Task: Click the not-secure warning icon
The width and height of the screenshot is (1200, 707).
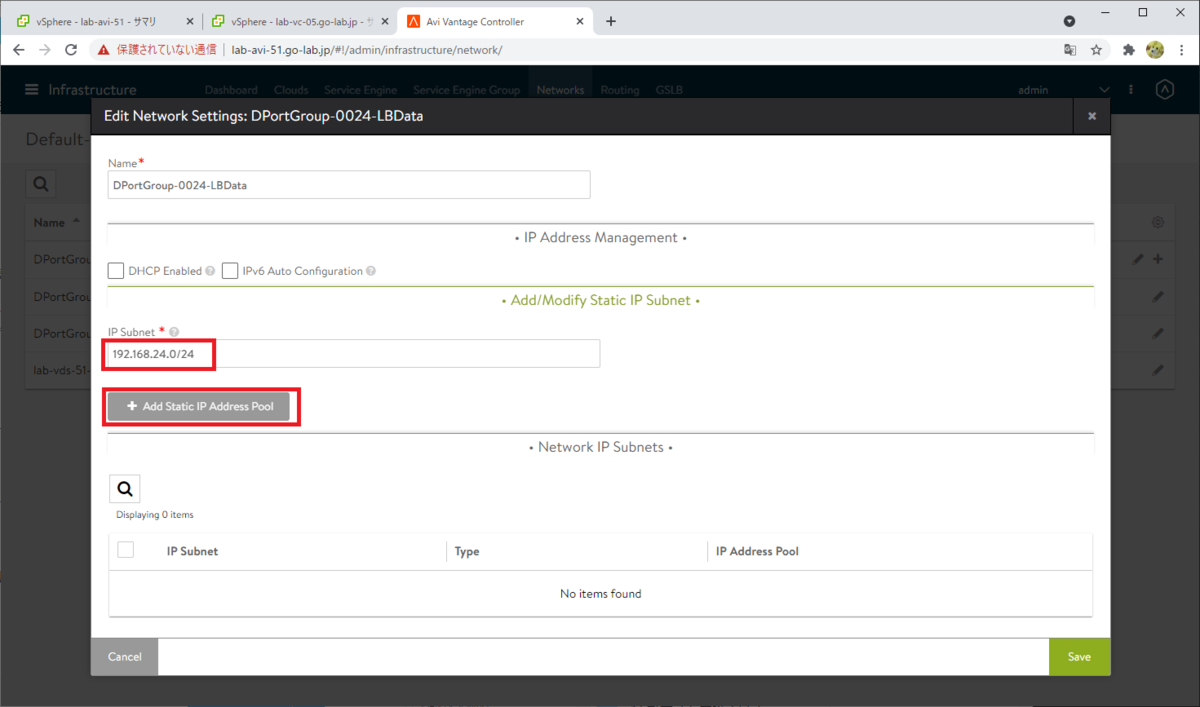Action: (103, 49)
